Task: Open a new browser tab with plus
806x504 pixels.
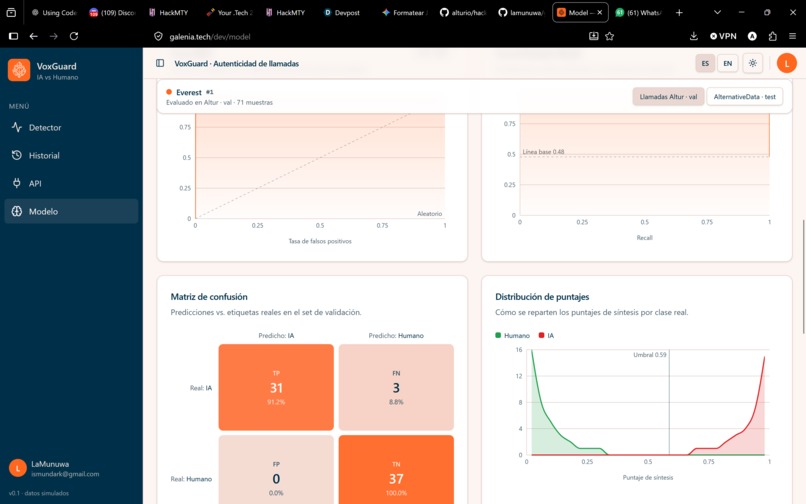Action: pyautogui.click(x=679, y=12)
